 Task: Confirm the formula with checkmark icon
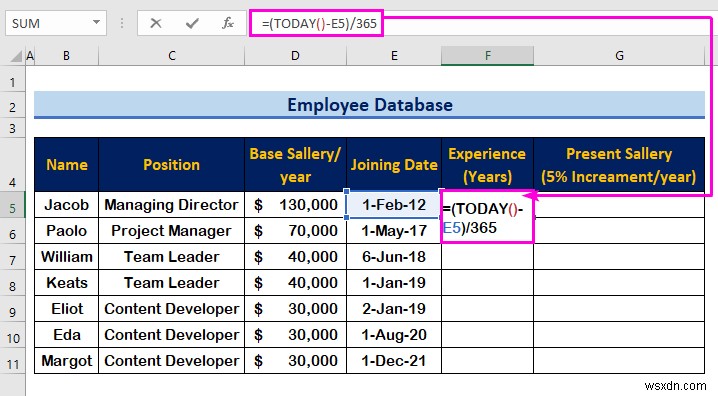point(192,23)
